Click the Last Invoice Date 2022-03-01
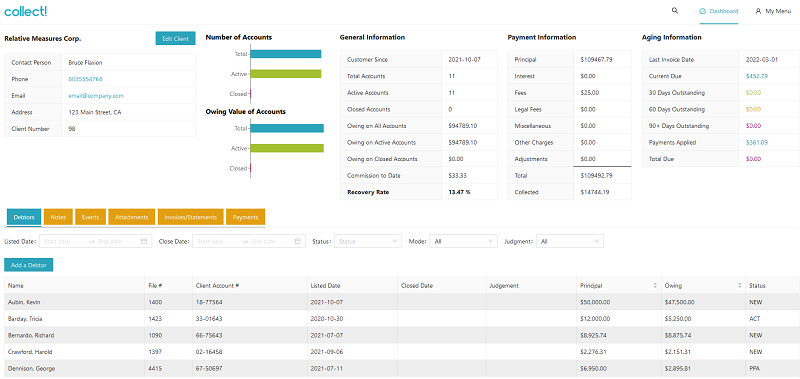This screenshot has height=379, width=800. (762, 60)
